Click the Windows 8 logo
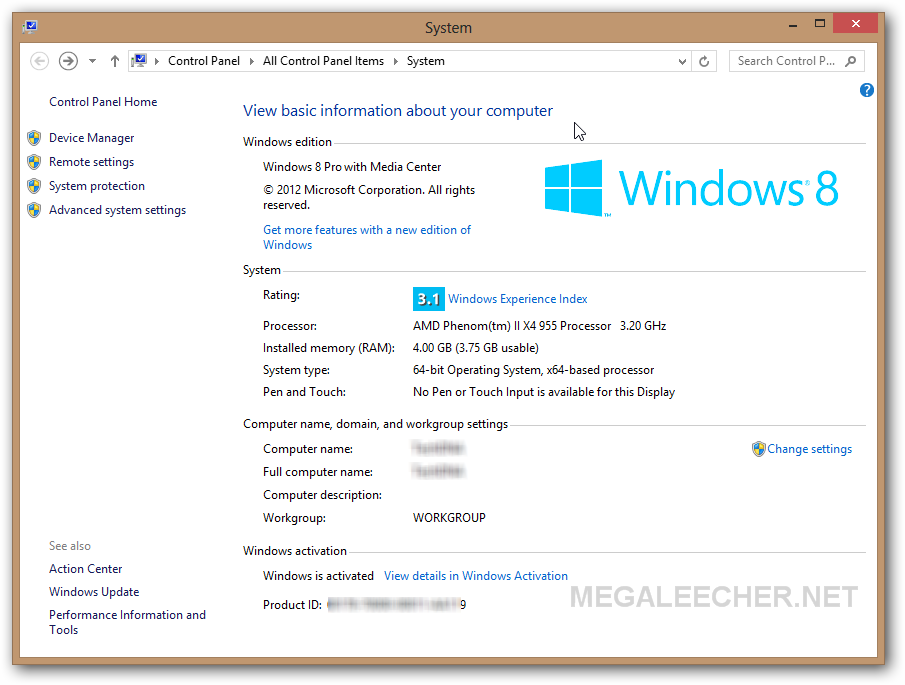The image size is (905, 685). pos(691,188)
